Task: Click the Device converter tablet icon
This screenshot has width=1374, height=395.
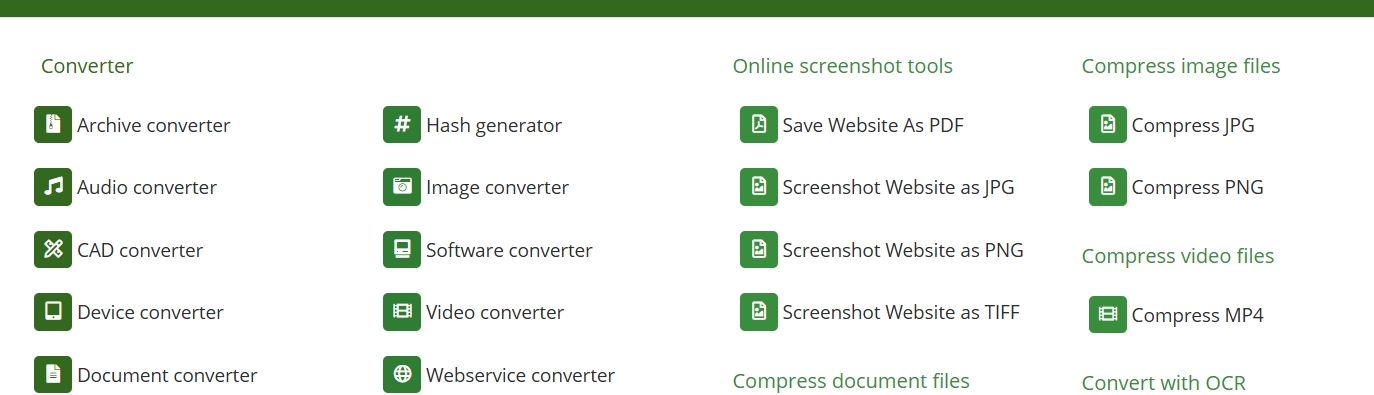Action: [53, 312]
